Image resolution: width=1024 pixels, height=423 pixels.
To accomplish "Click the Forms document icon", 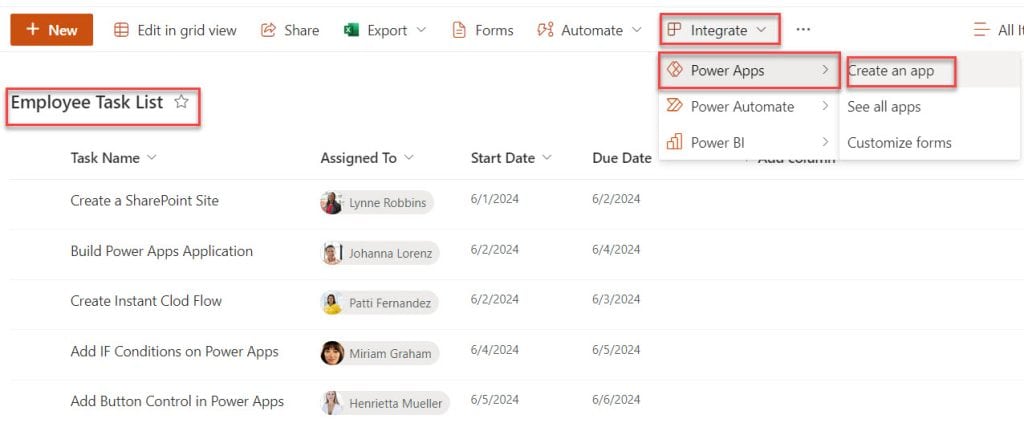I will pos(459,30).
